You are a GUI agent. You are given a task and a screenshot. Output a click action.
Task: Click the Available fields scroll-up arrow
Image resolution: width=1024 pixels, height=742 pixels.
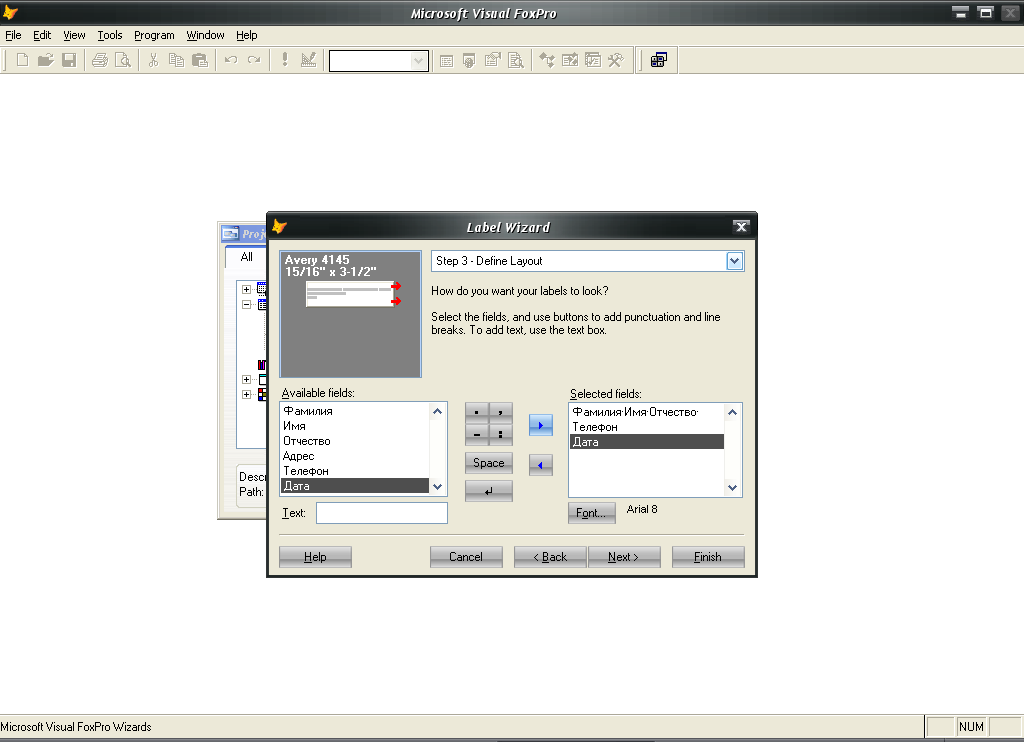click(x=438, y=411)
